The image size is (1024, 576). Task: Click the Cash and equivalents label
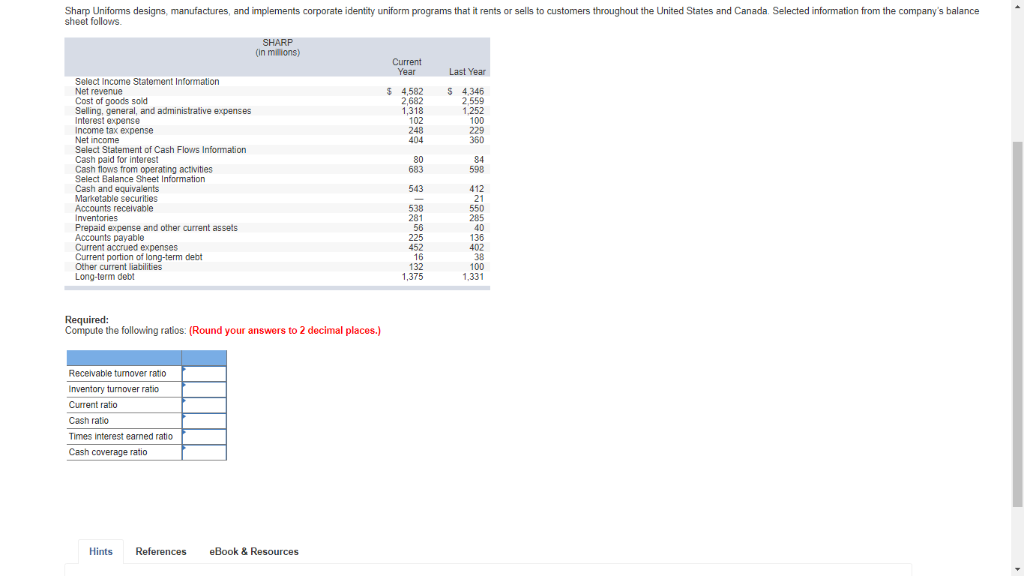point(117,189)
